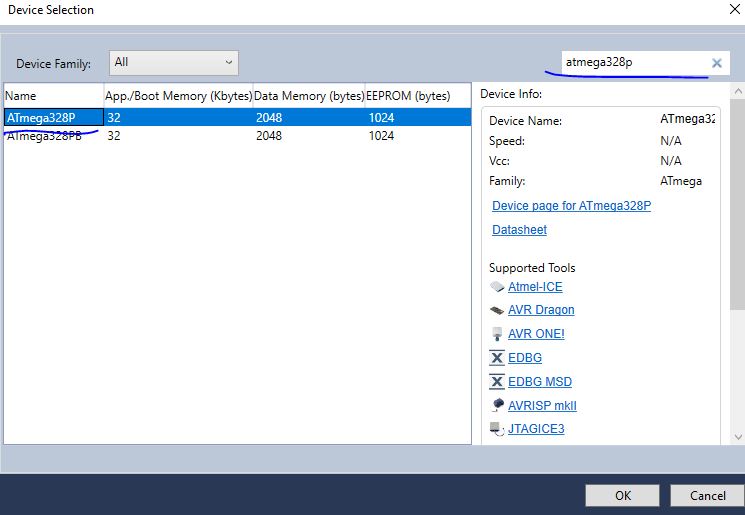
Task: Clear the search field with the X icon
Action: click(716, 63)
